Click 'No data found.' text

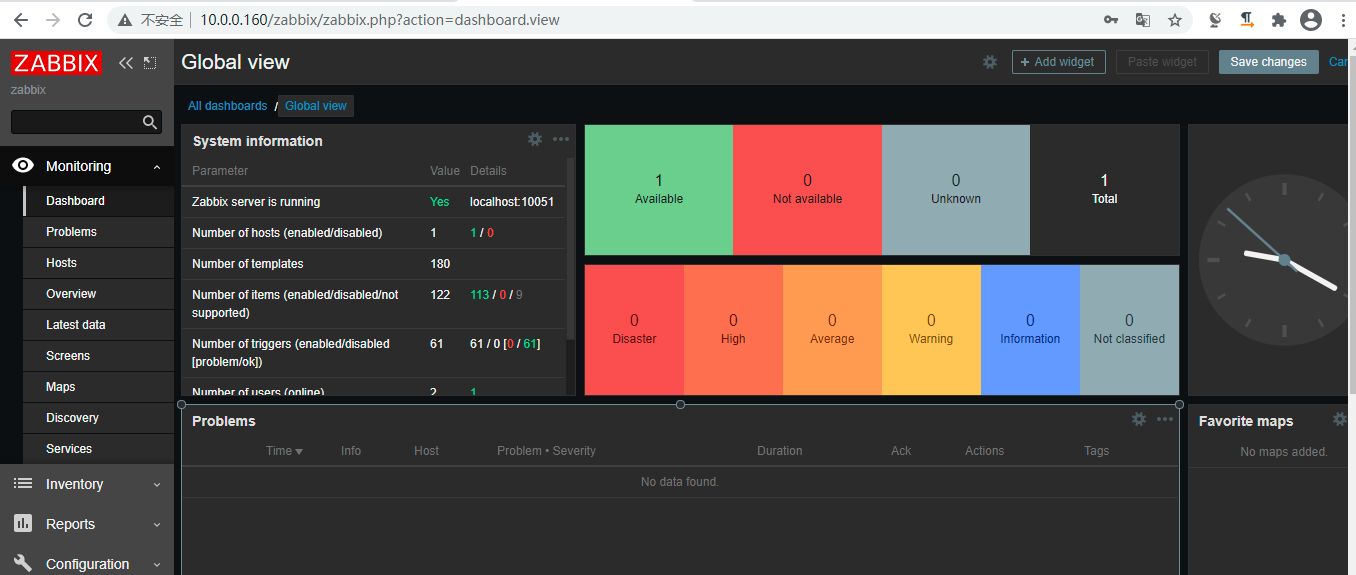[x=680, y=482]
